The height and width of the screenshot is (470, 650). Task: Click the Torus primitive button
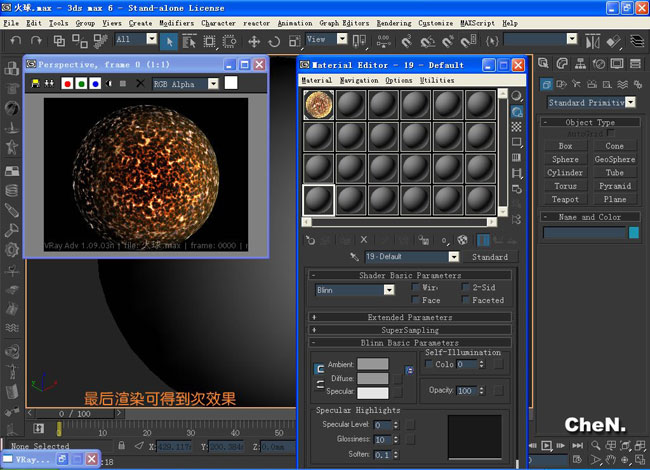pyautogui.click(x=565, y=186)
